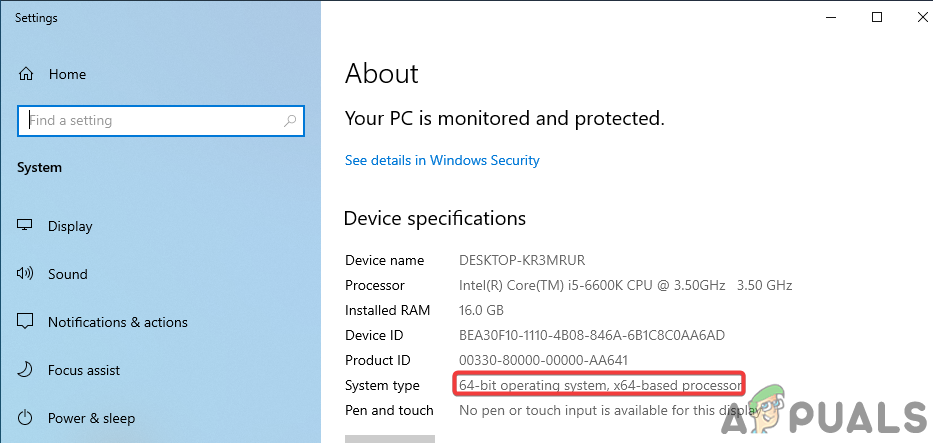The image size is (933, 443).
Task: Close the Settings window
Action: [922, 17]
